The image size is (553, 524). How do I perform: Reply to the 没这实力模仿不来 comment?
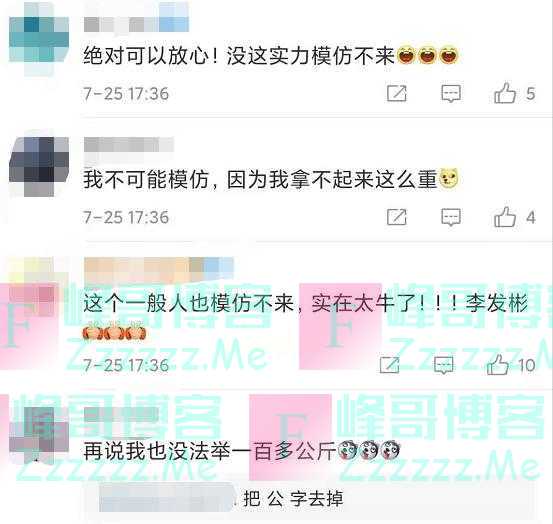coord(451,93)
